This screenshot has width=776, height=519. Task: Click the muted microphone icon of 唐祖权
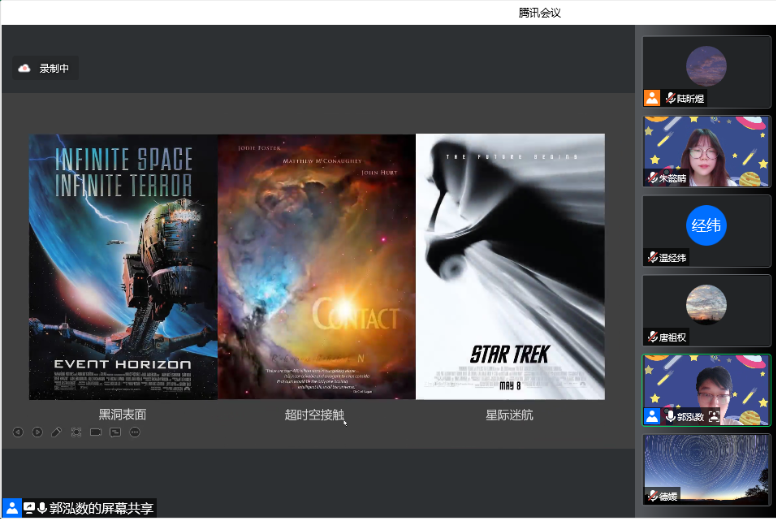[653, 337]
